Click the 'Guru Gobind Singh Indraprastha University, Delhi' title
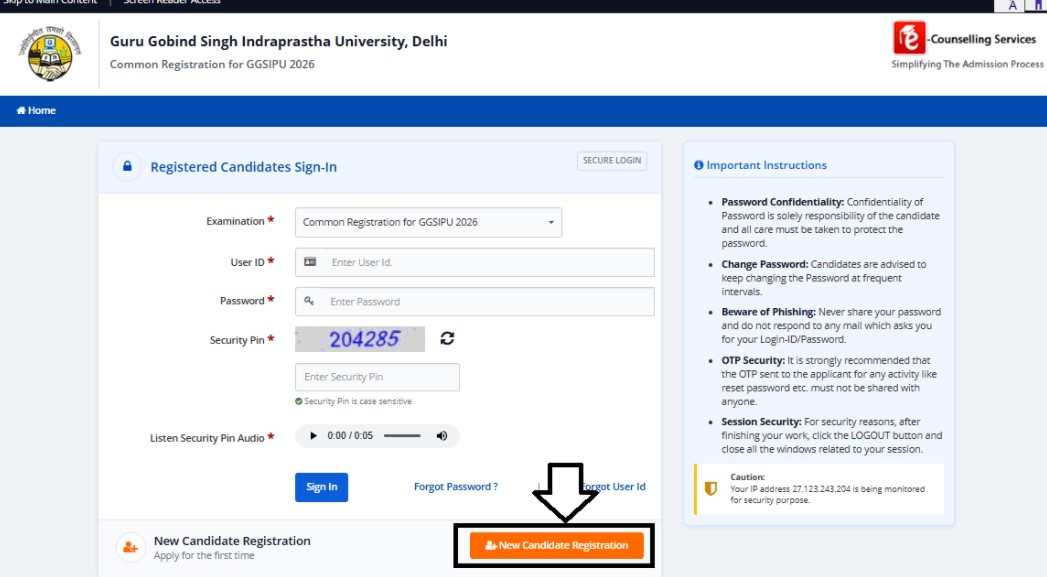This screenshot has height=577, width=1047. tap(278, 41)
